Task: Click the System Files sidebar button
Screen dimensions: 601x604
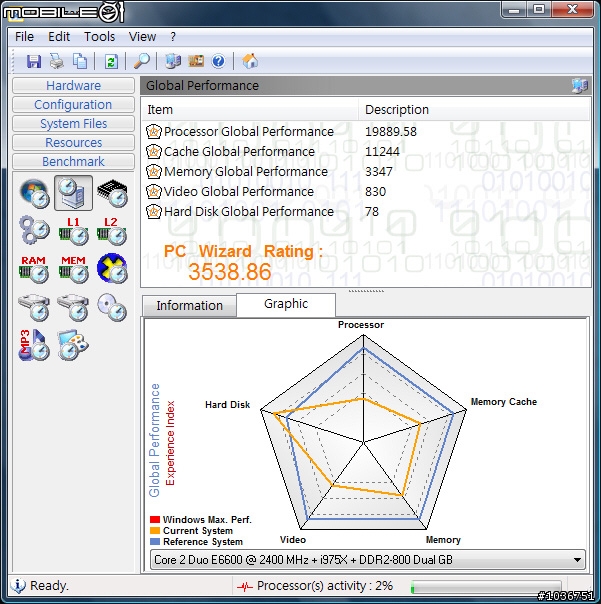Action: pos(73,124)
